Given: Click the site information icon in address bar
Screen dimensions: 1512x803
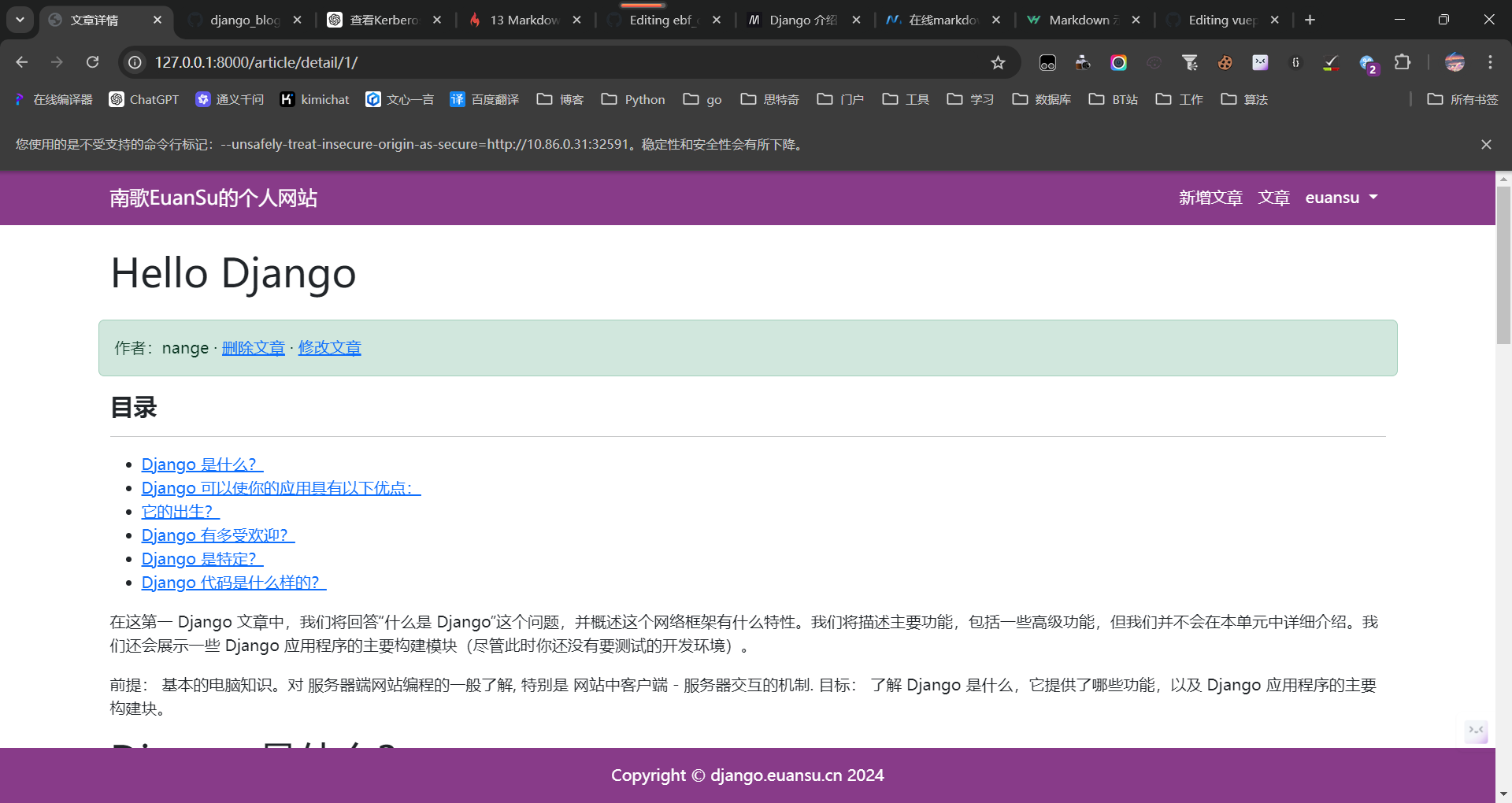Looking at the screenshot, I should (135, 62).
